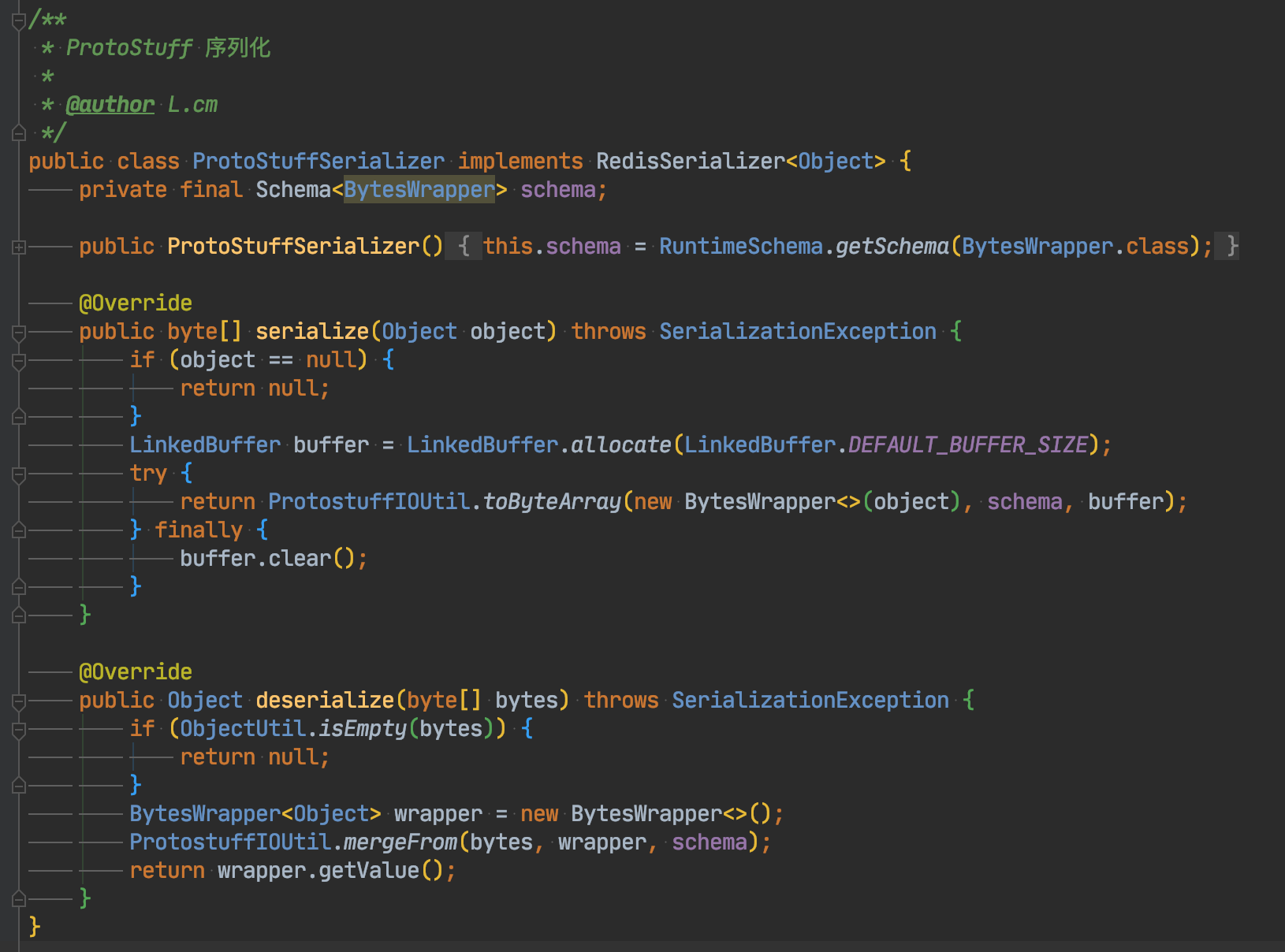
Task: Click the @Override annotation above the deserialize method
Action: 136,671
